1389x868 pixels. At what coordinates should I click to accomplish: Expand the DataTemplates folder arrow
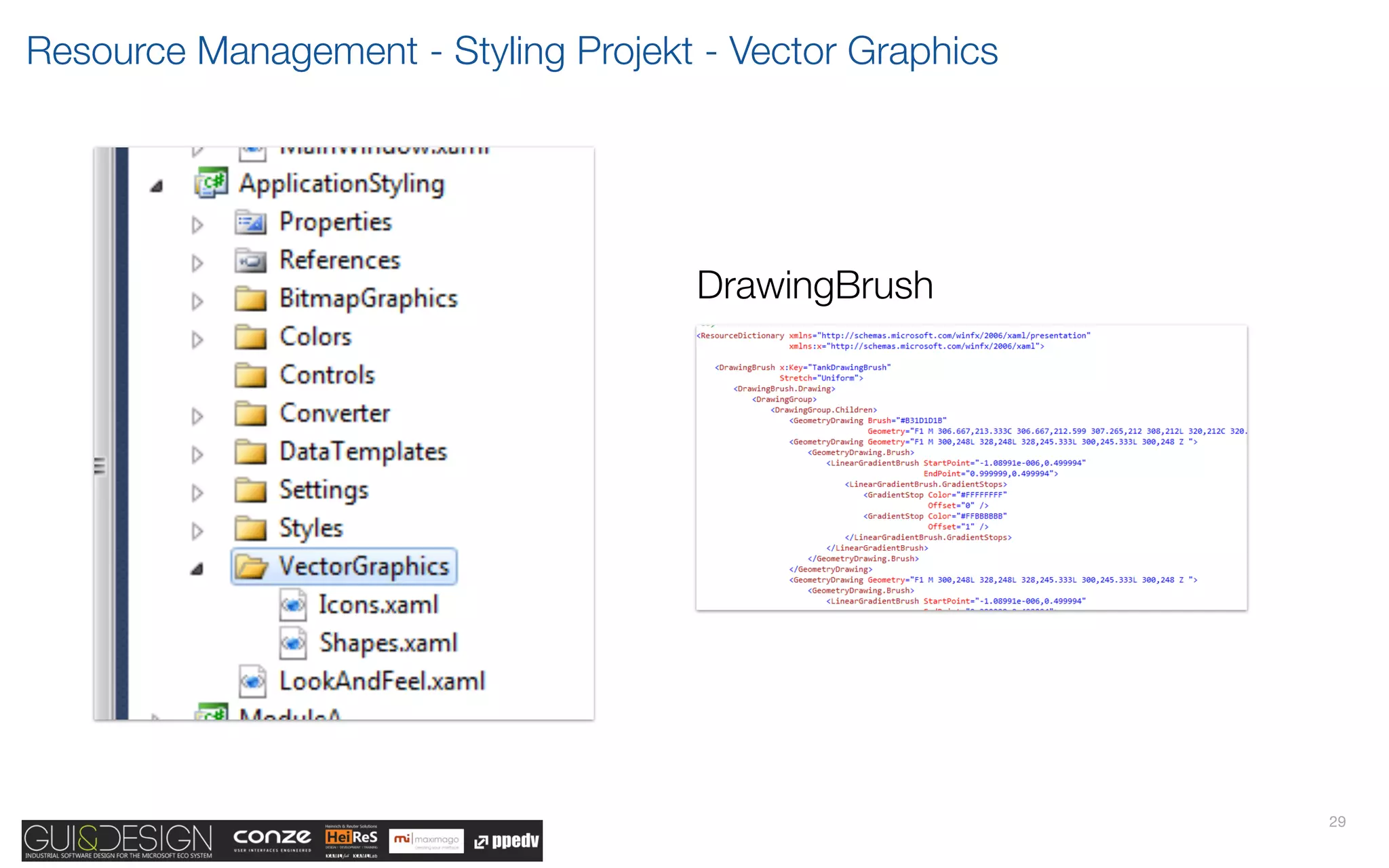pyautogui.click(x=197, y=454)
